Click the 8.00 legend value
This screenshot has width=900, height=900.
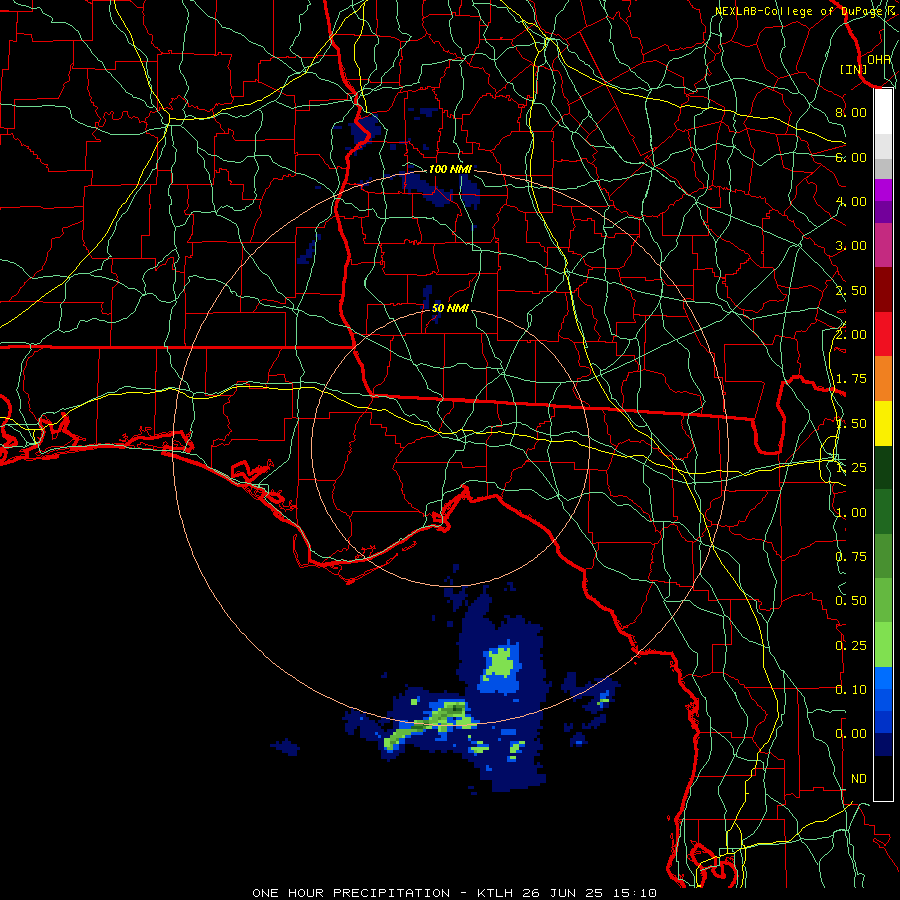pyautogui.click(x=851, y=112)
